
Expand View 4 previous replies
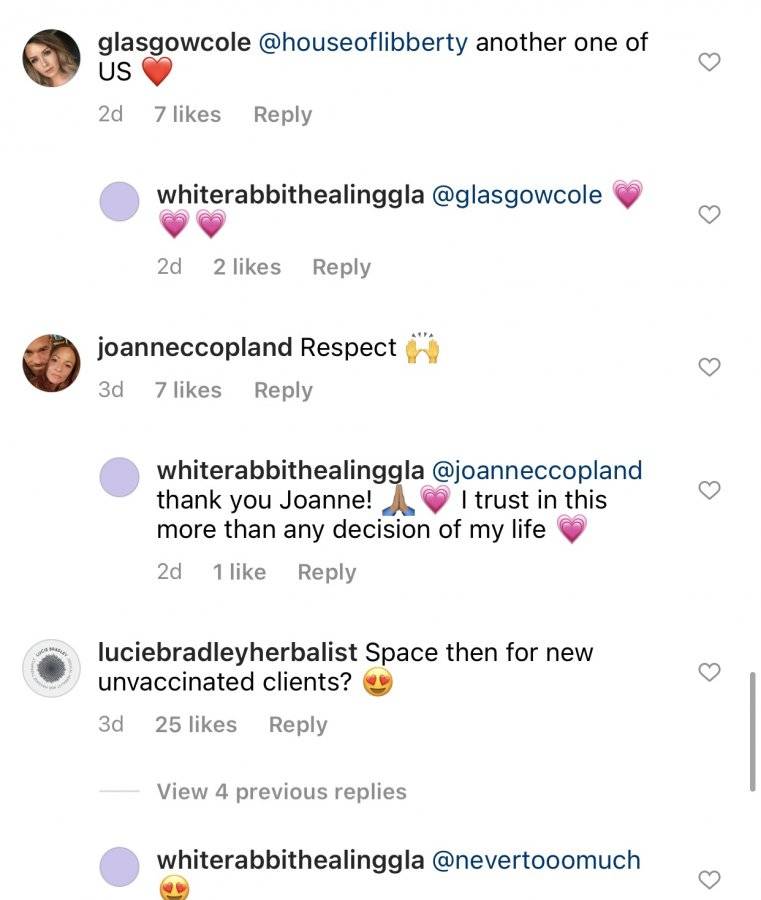click(x=281, y=792)
